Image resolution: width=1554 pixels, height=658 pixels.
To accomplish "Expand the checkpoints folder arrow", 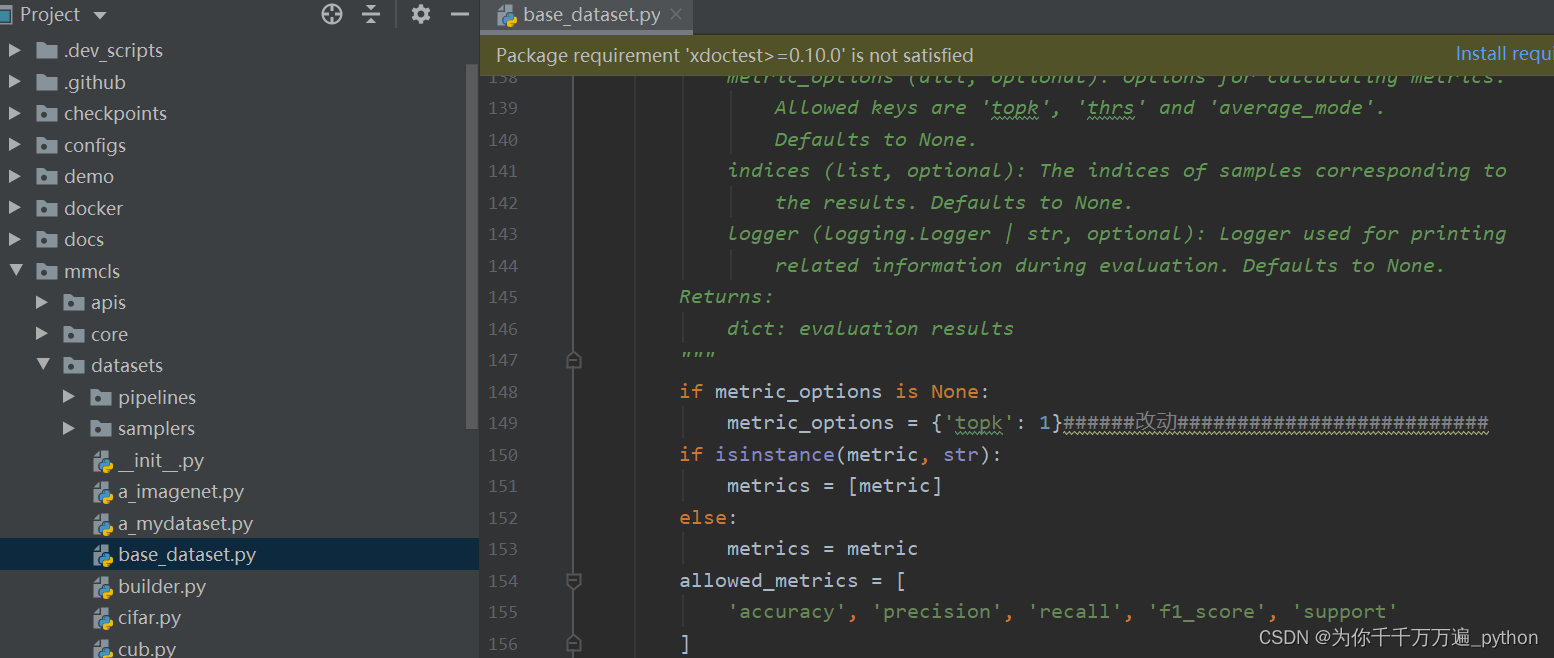I will pos(14,113).
